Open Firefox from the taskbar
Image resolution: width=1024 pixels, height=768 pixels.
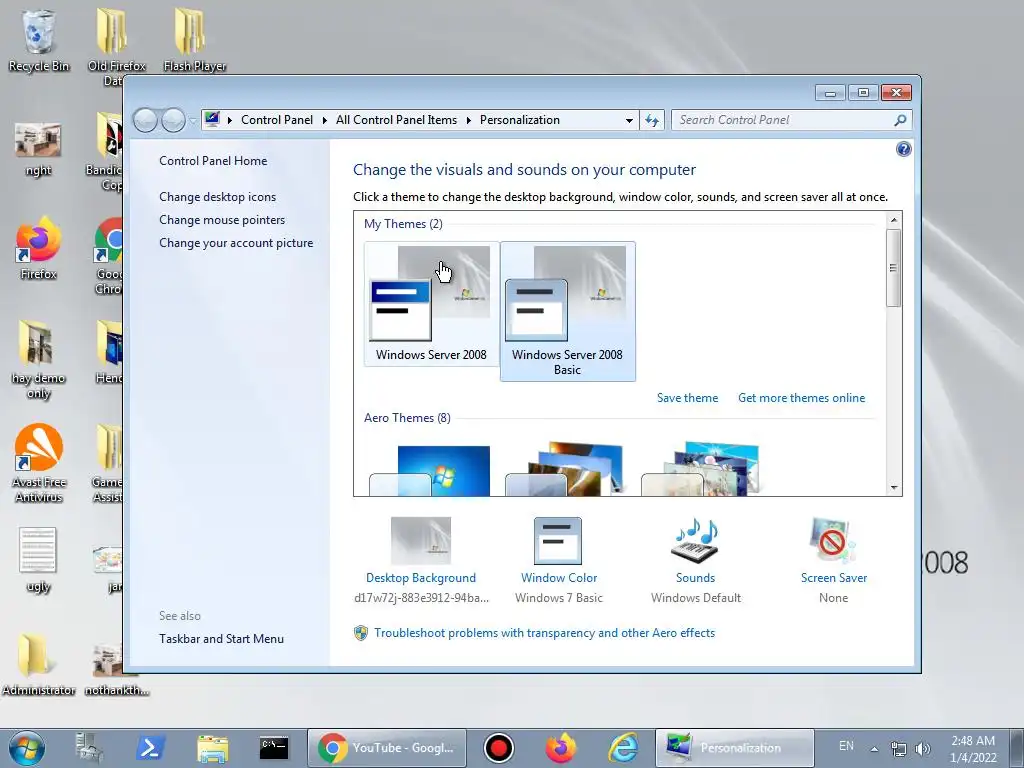click(x=560, y=748)
